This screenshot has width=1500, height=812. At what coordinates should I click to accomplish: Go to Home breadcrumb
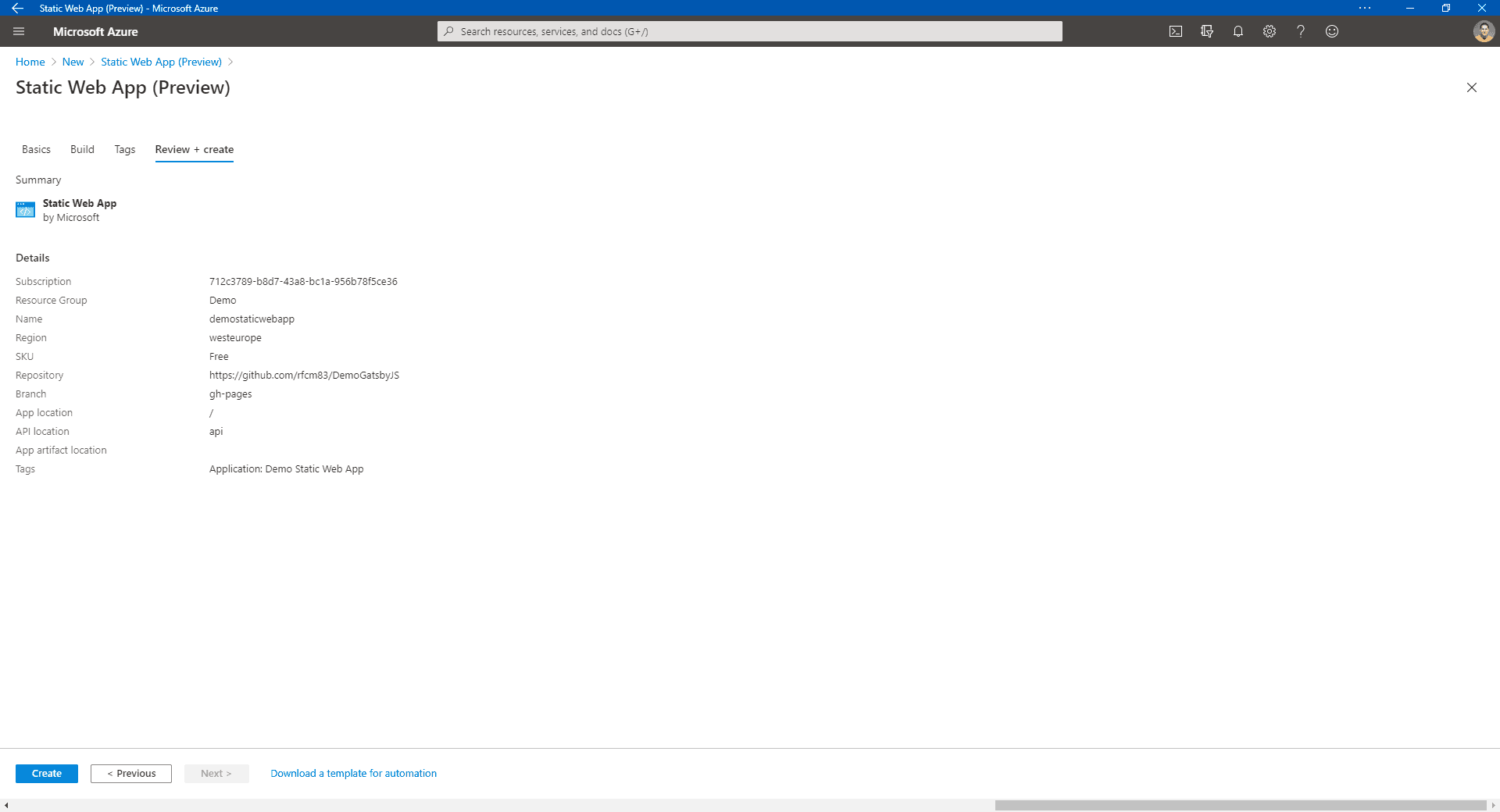30,62
